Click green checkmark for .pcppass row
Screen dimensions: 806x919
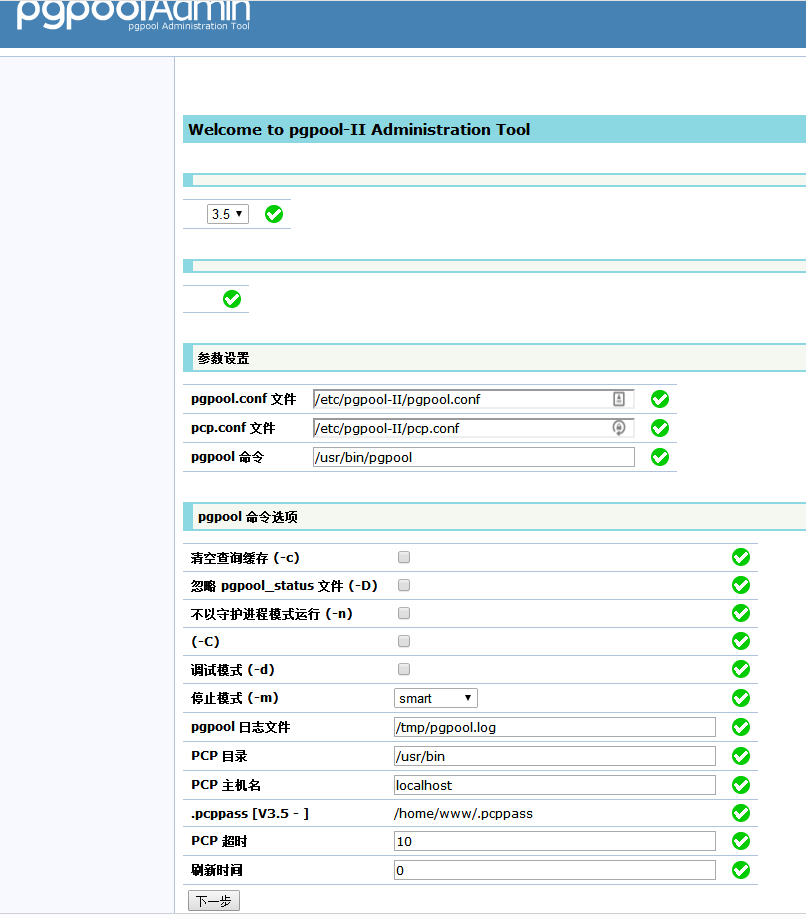click(741, 813)
